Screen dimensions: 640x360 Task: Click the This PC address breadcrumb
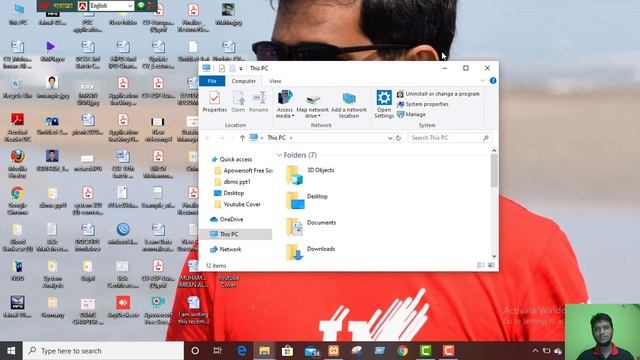click(276, 138)
